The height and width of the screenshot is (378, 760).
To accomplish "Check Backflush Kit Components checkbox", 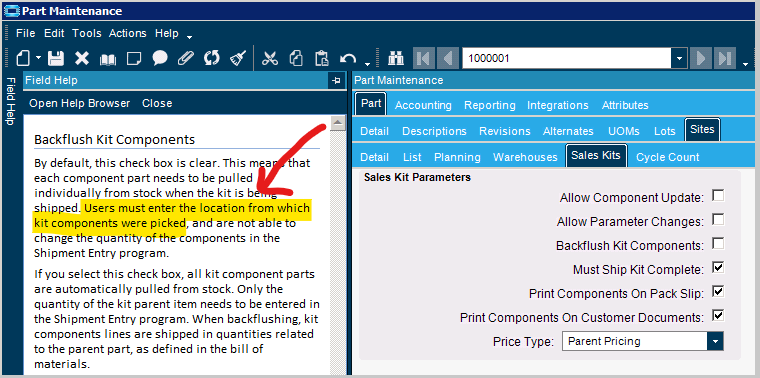I will [718, 244].
